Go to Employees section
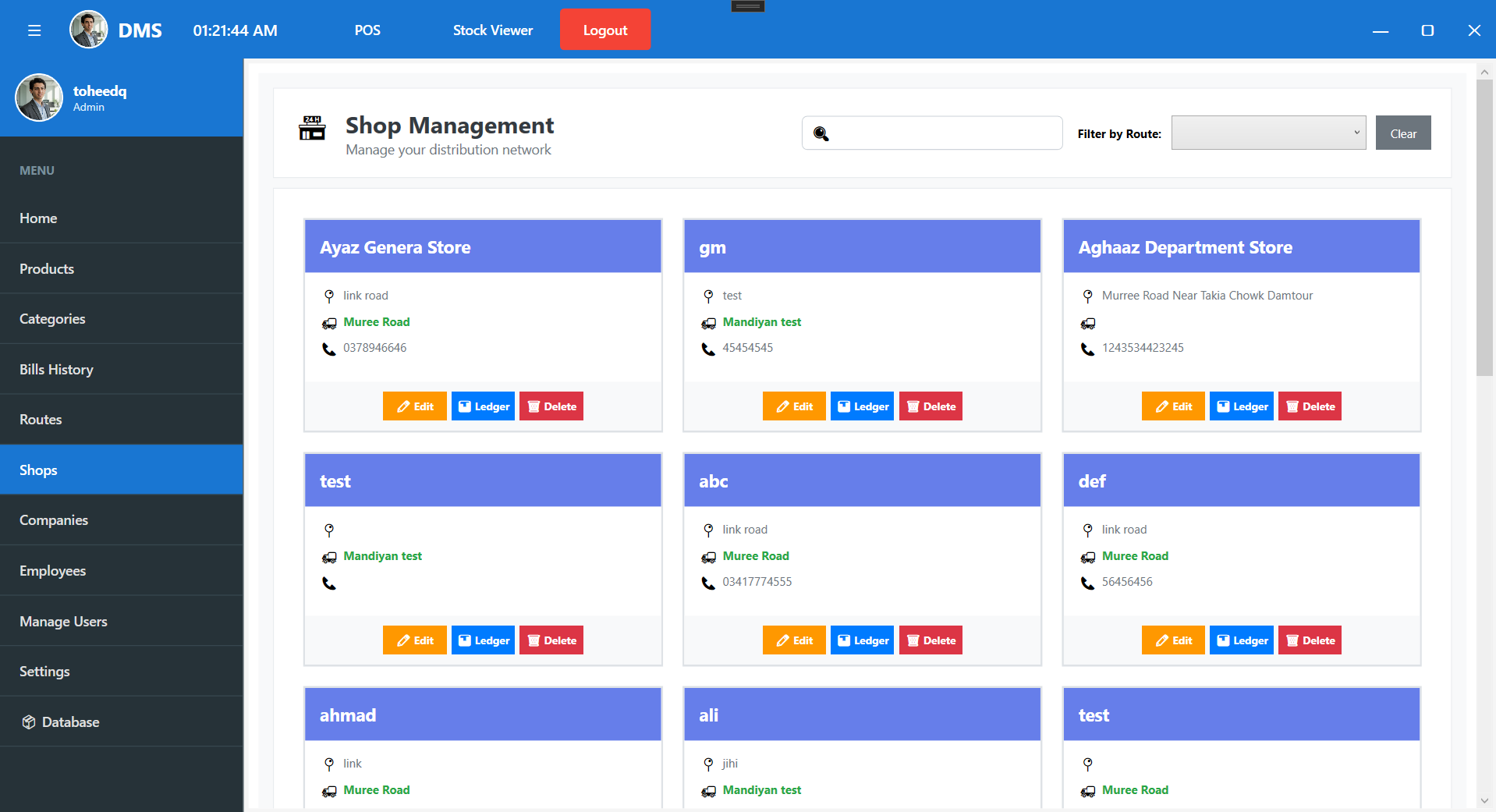The width and height of the screenshot is (1496, 812). (122, 571)
